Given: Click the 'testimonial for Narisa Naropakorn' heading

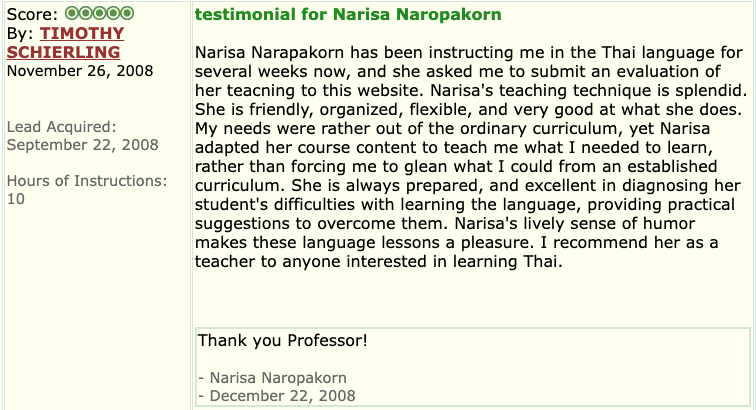Looking at the screenshot, I should click(x=348, y=14).
